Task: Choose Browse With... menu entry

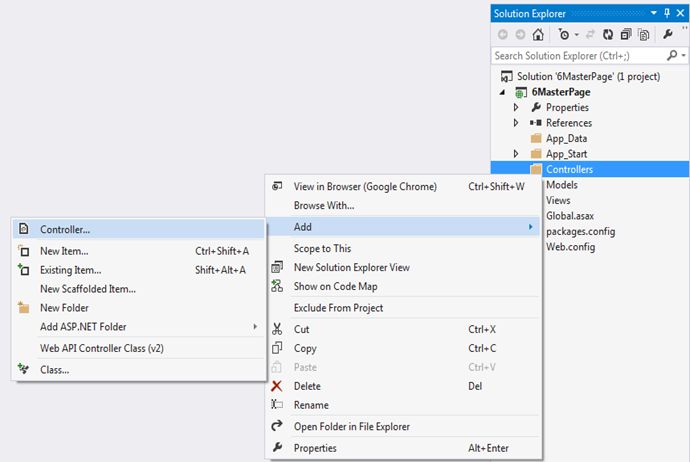Action: click(404, 205)
